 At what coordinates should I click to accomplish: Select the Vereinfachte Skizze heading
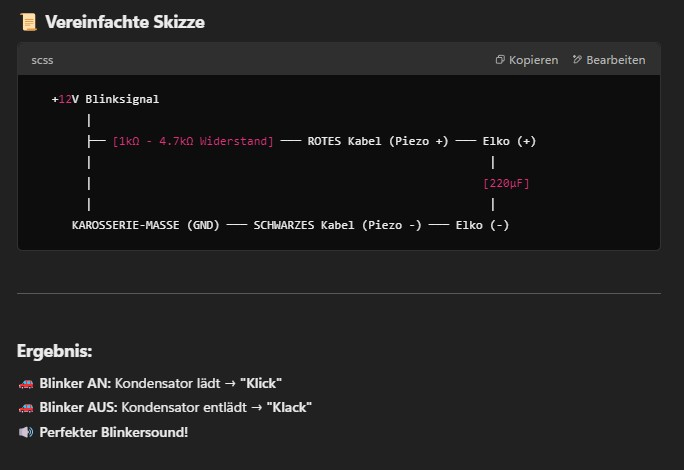click(x=124, y=21)
